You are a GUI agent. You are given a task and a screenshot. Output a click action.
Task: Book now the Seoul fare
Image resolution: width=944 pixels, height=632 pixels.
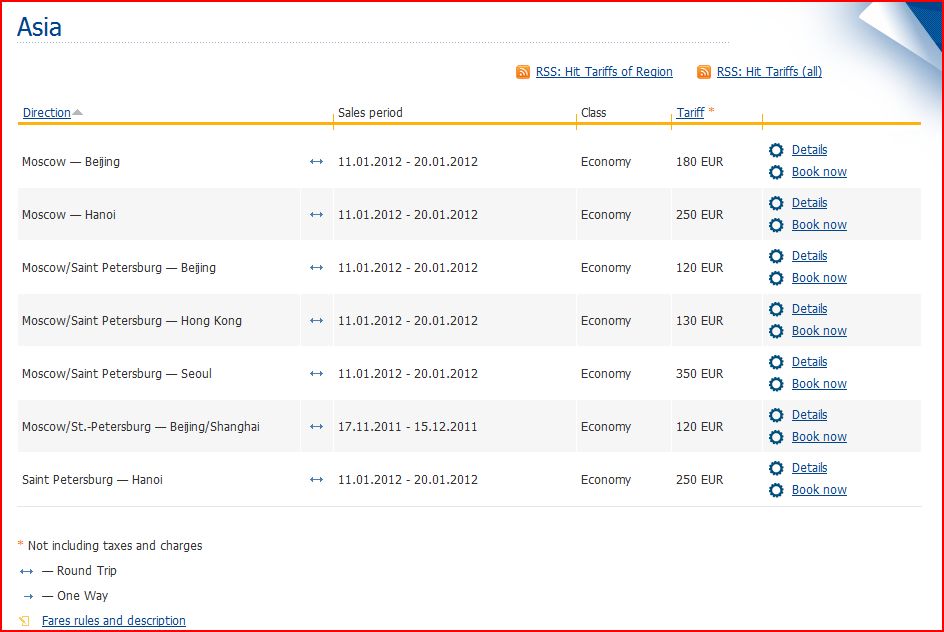(x=819, y=384)
